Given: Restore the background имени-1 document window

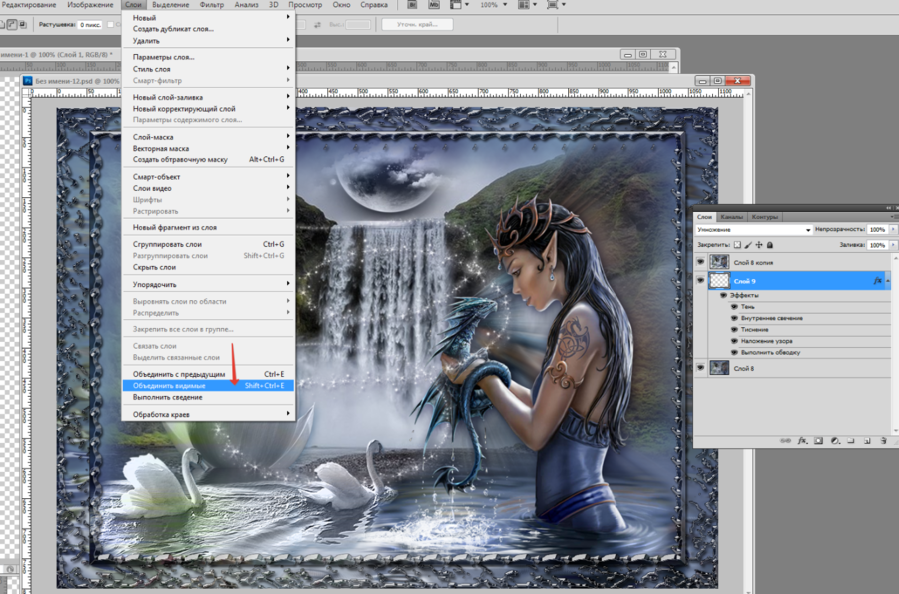Looking at the screenshot, I should tap(643, 54).
